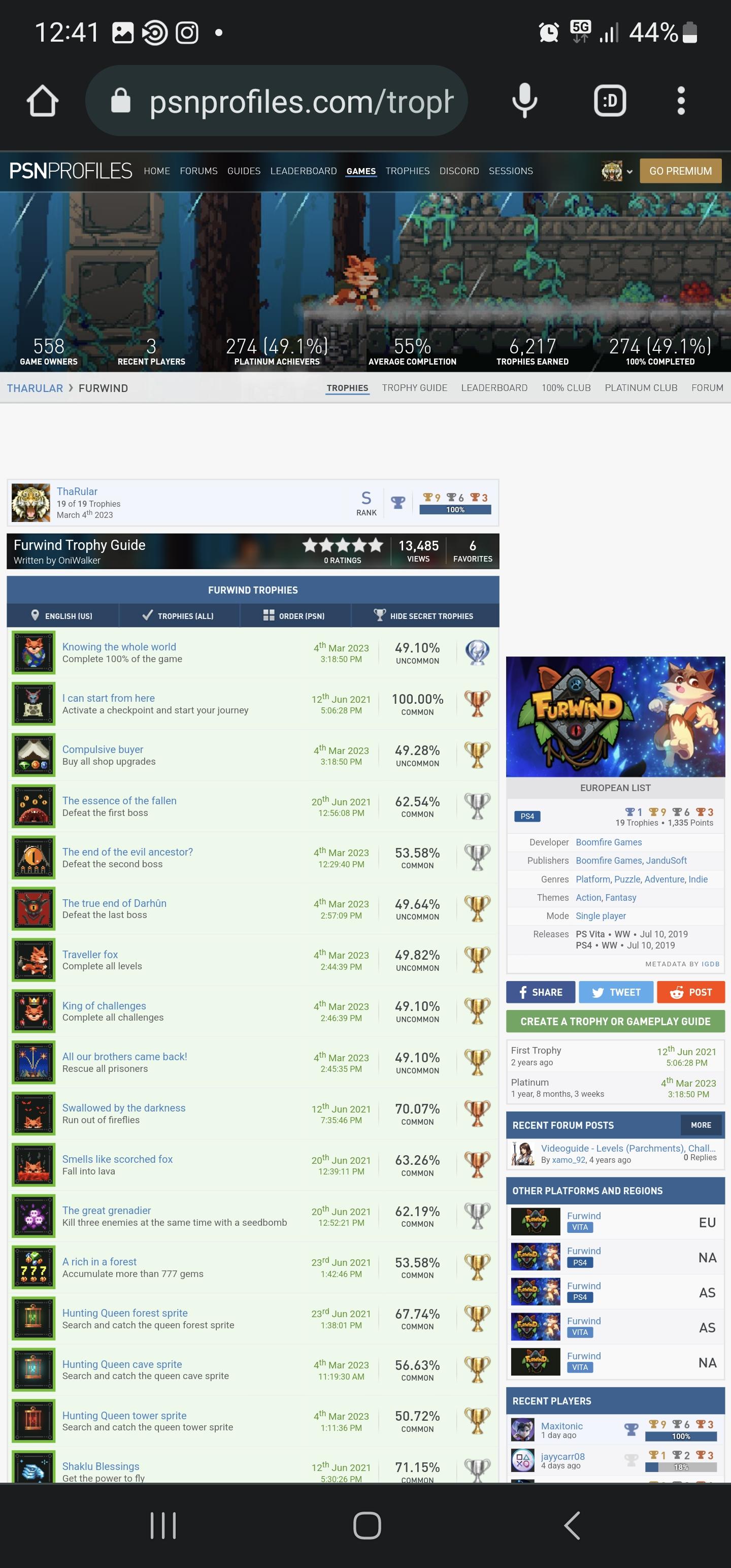Tap the psnprofiles.com address bar
The image size is (731, 1568).
(x=277, y=101)
